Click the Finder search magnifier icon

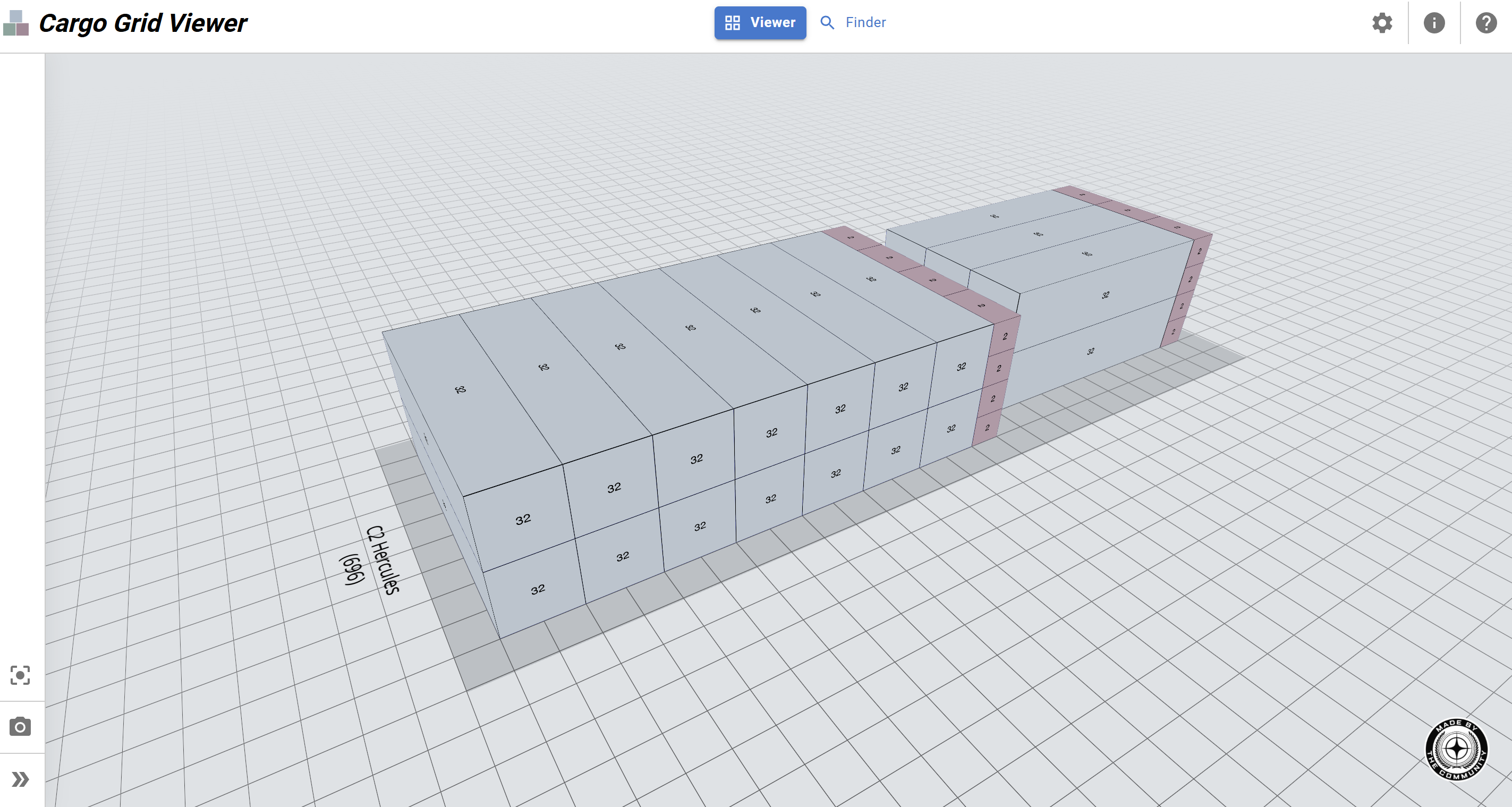pos(828,22)
